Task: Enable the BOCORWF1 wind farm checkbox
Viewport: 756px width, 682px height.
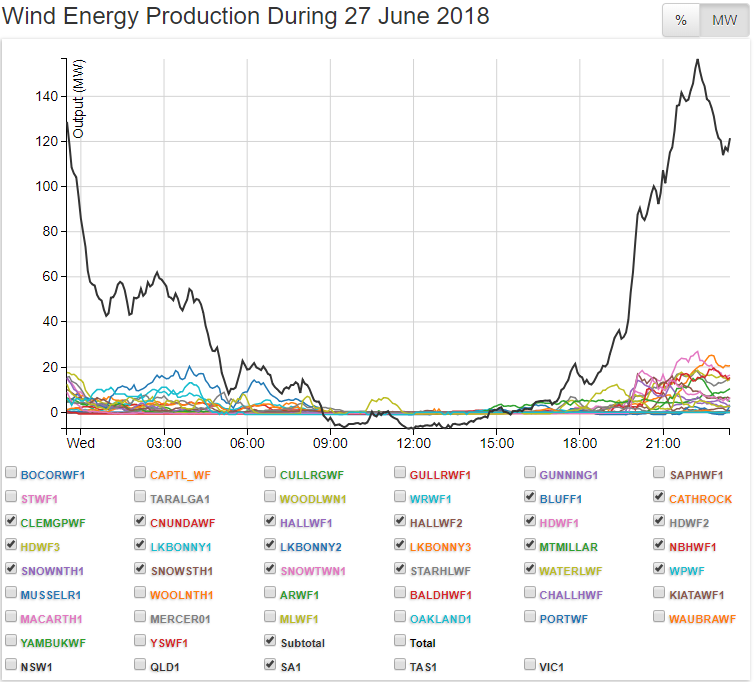Action: [11, 473]
